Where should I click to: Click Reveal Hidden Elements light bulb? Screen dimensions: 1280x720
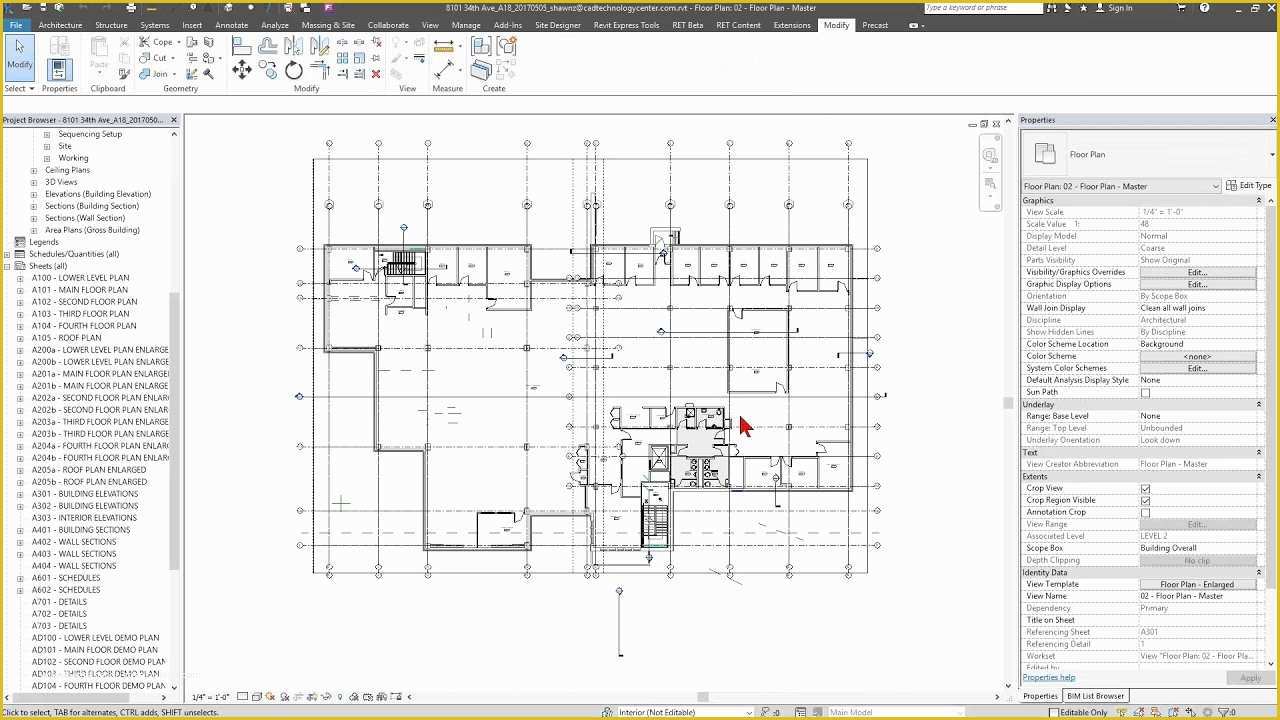340,697
